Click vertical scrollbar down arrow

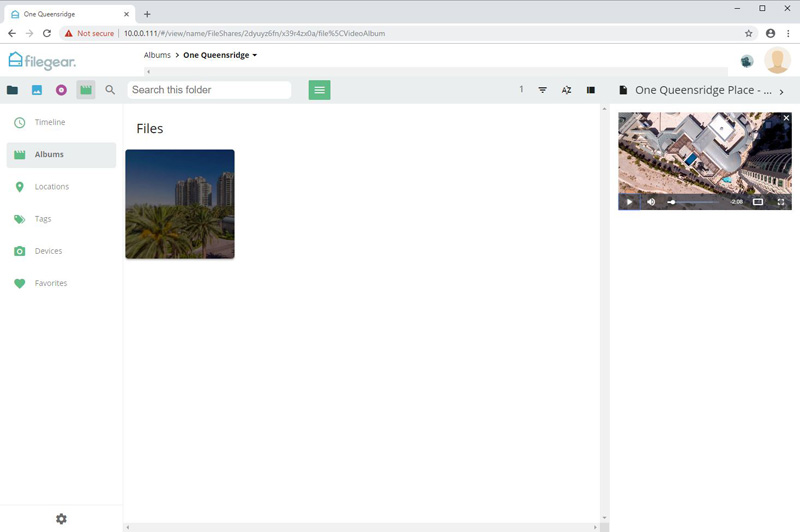604,518
